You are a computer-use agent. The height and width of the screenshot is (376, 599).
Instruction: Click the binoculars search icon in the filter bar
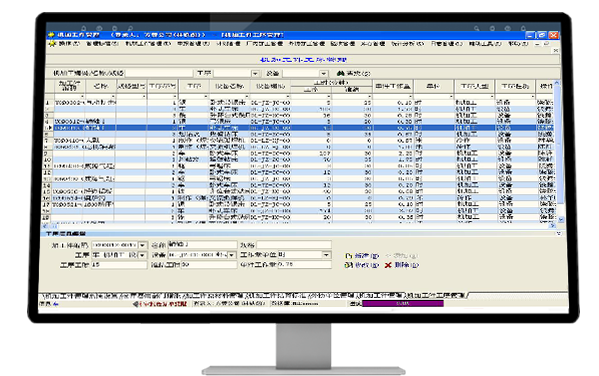coord(340,73)
